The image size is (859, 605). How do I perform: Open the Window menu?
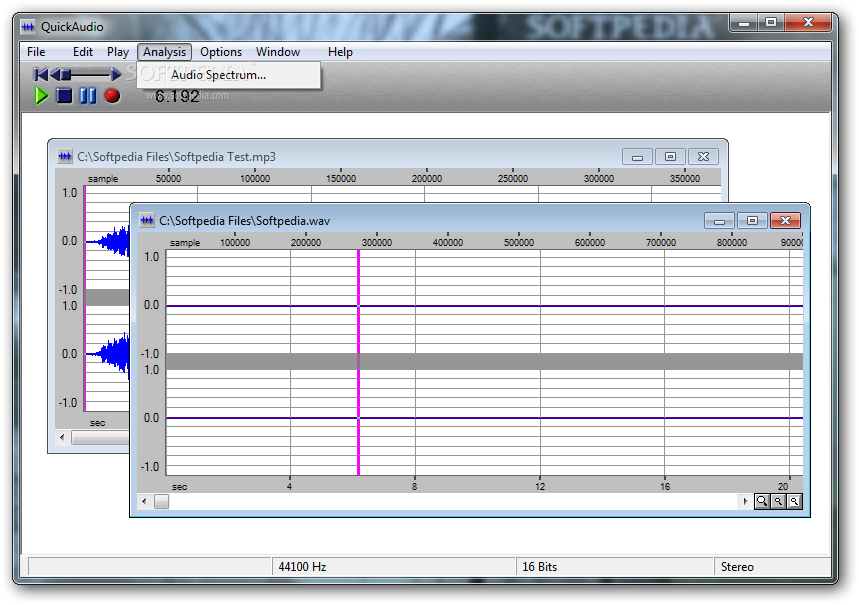pyautogui.click(x=278, y=52)
